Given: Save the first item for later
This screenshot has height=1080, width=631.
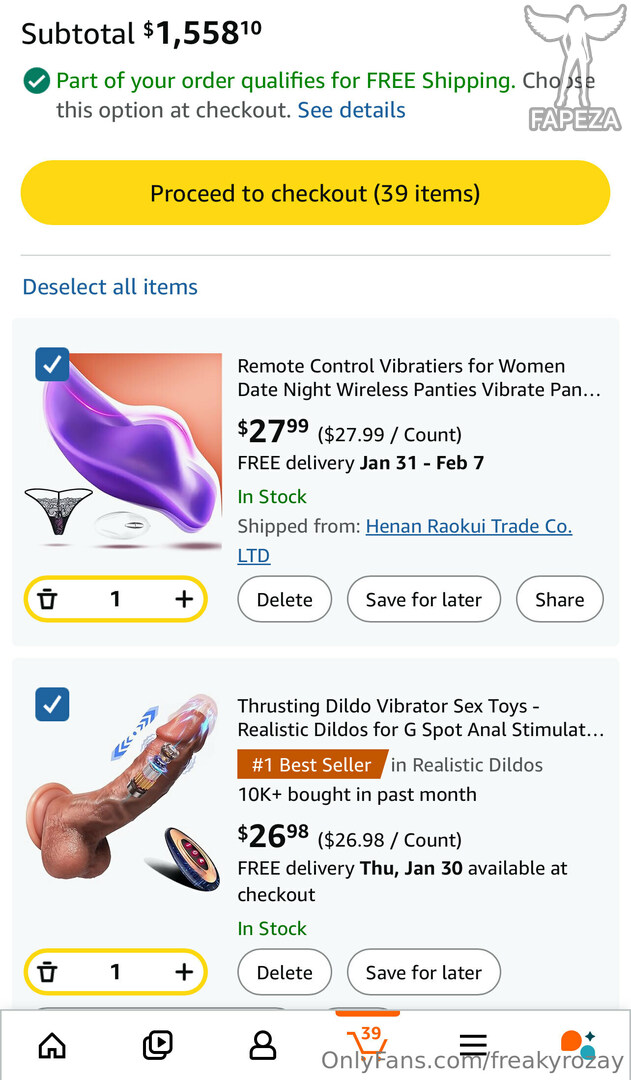Looking at the screenshot, I should [x=423, y=600].
